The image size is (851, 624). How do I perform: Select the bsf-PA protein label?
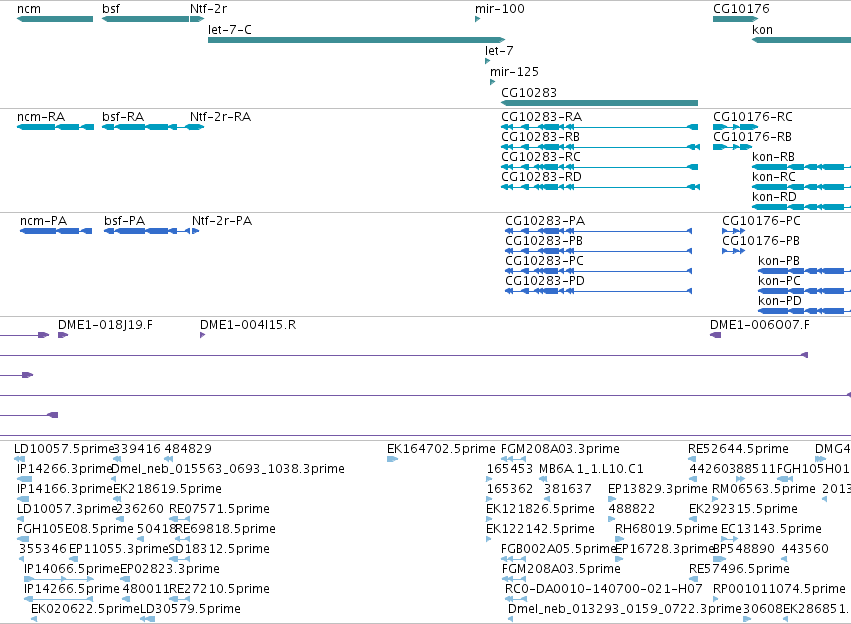(x=124, y=221)
